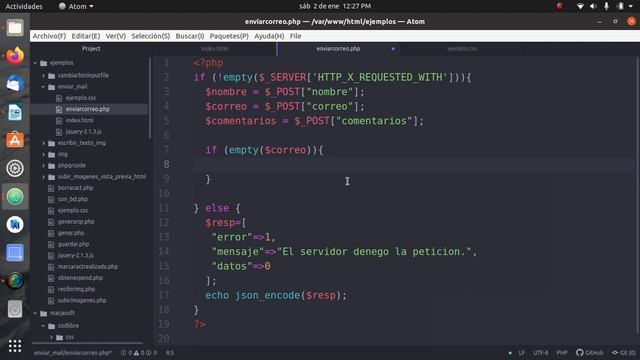Open con_bd.php in the tree
This screenshot has height=360, width=640.
[73, 199]
